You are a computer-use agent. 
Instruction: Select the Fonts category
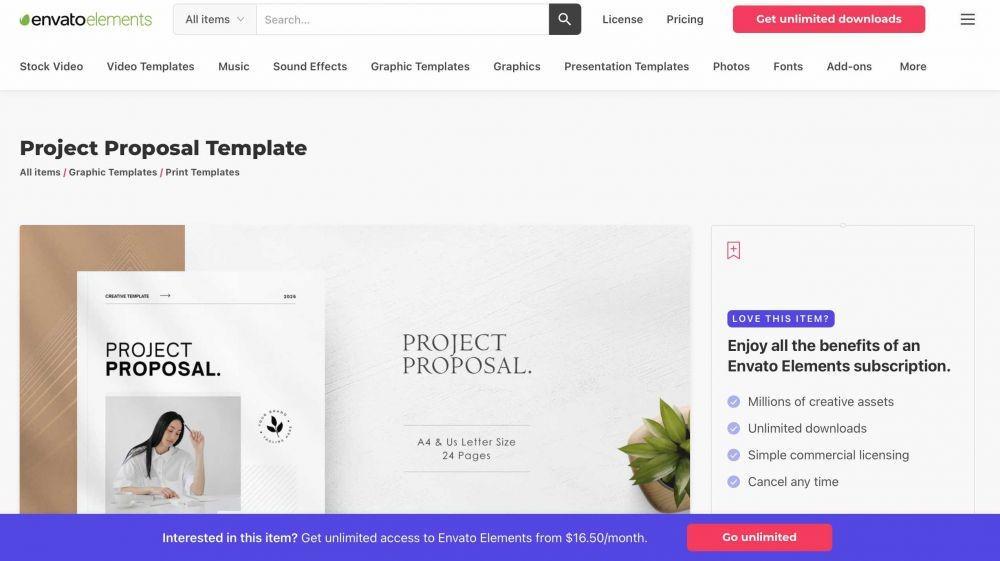788,66
